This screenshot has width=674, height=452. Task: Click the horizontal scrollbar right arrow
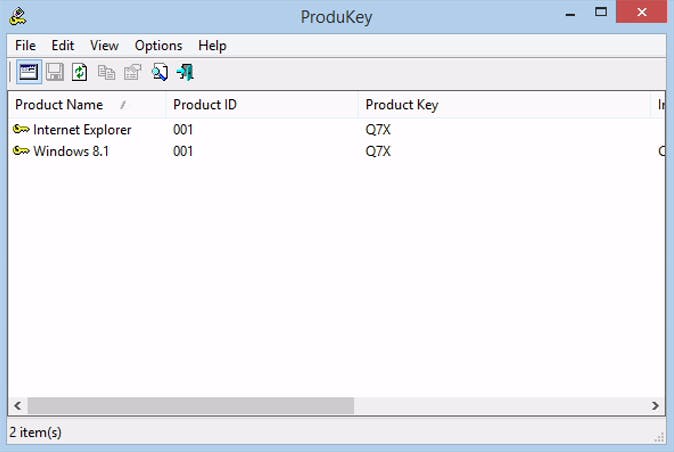[655, 406]
